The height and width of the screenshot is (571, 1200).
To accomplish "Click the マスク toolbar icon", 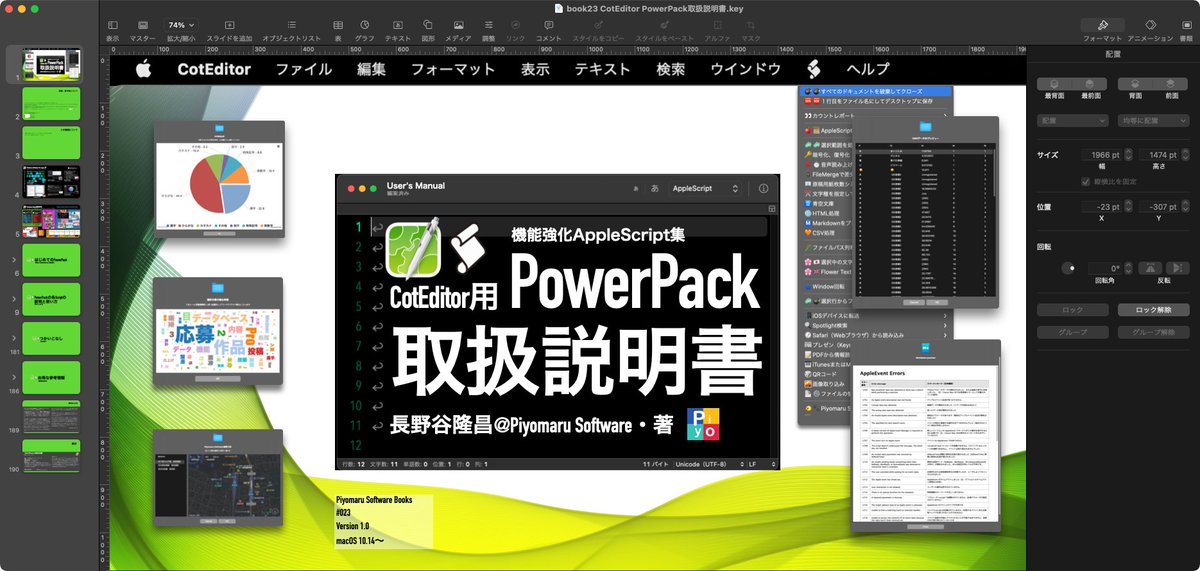I will tap(751, 24).
